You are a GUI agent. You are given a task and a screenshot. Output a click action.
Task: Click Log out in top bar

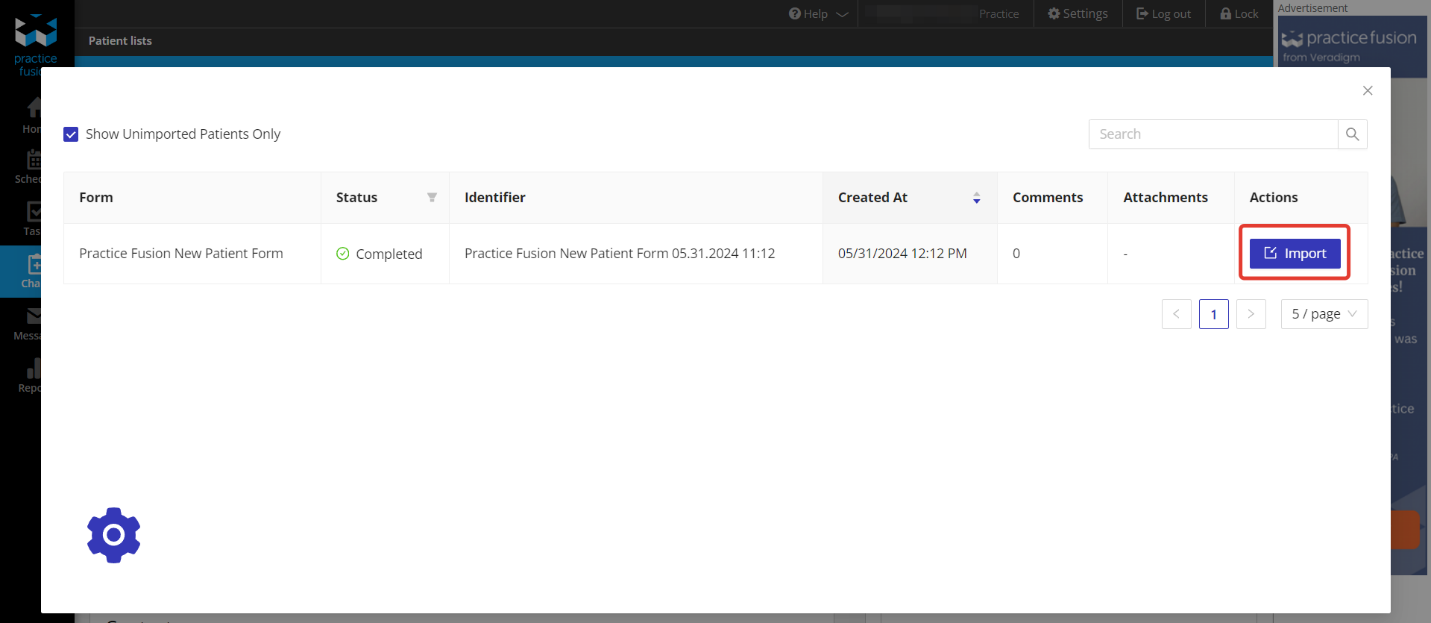[1163, 14]
